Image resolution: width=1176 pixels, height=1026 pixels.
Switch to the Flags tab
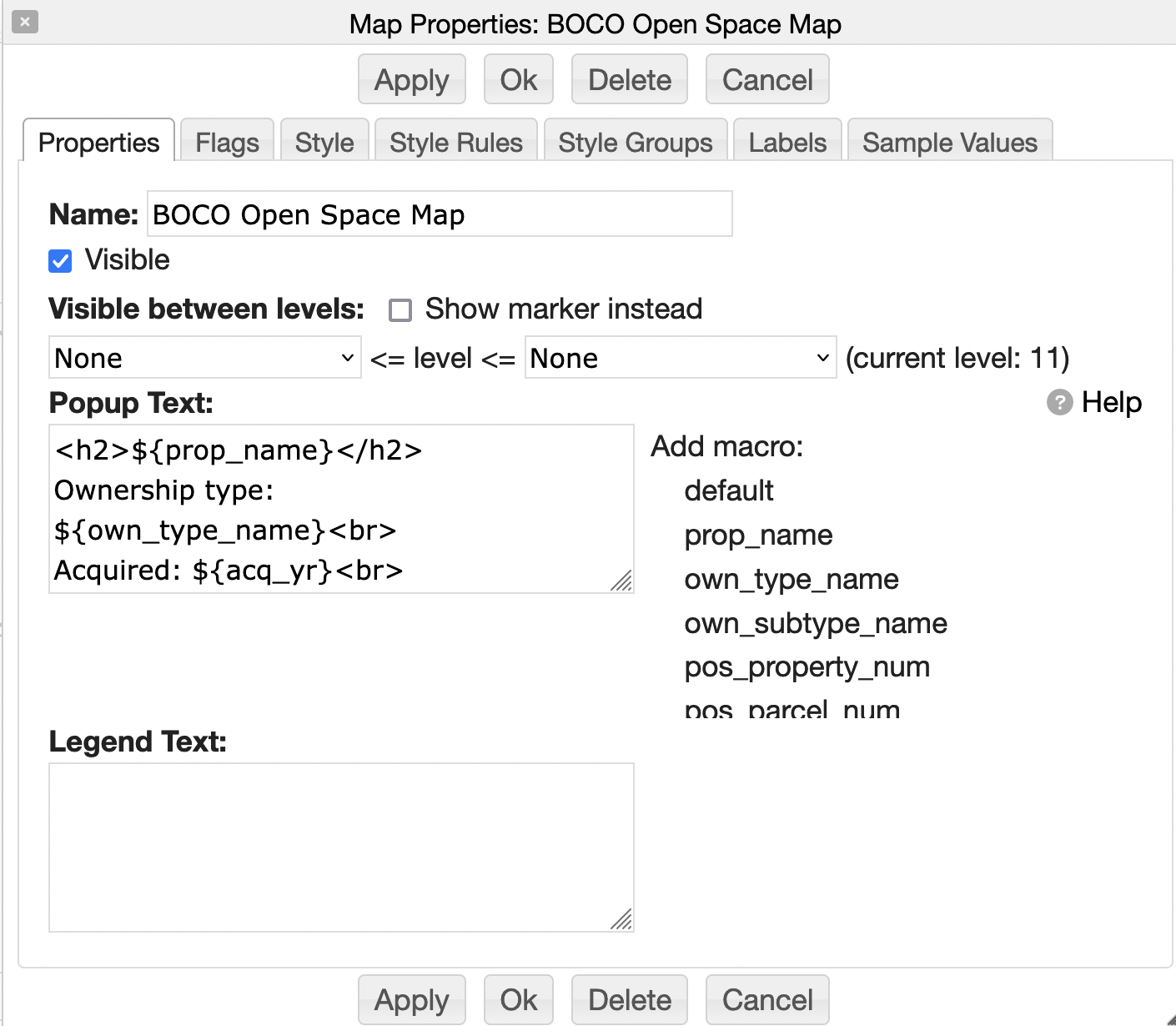227,143
